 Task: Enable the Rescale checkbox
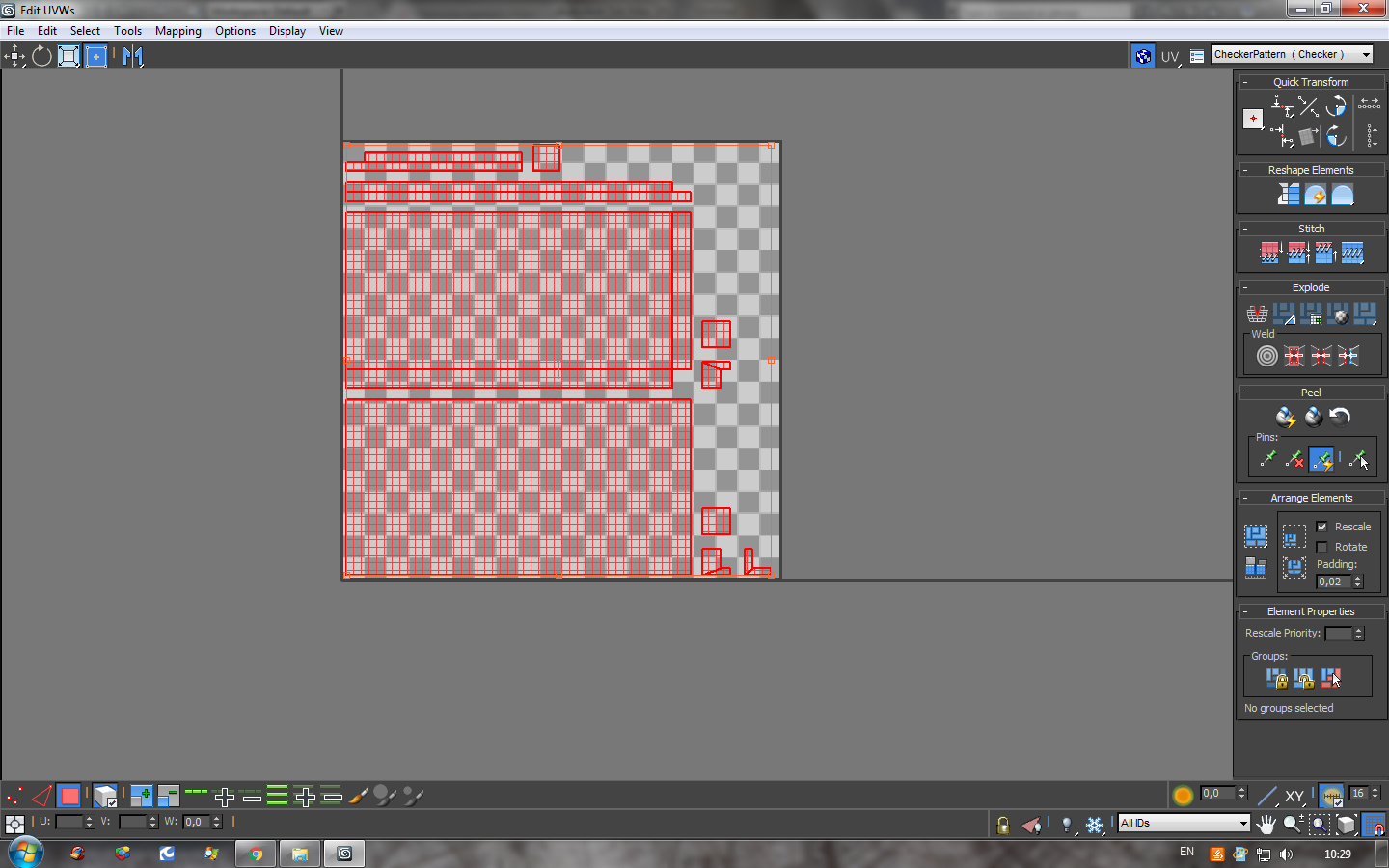click(x=1322, y=527)
